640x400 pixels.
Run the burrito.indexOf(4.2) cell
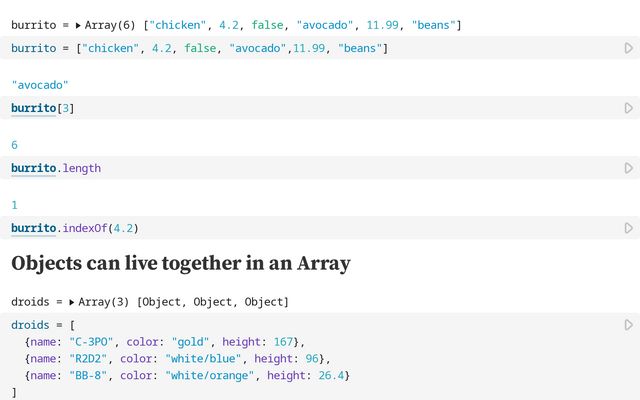click(628, 228)
